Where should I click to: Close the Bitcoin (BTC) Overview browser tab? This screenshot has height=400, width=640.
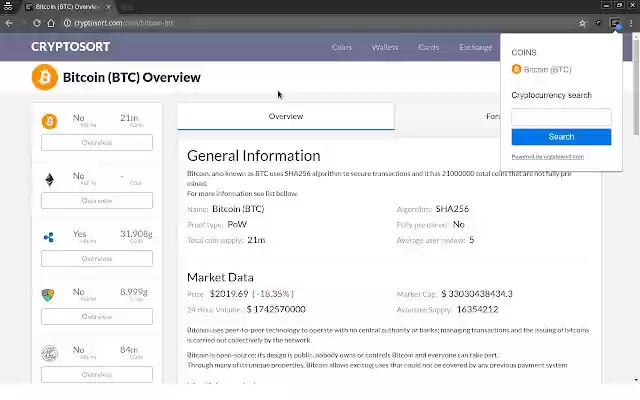coord(108,7)
